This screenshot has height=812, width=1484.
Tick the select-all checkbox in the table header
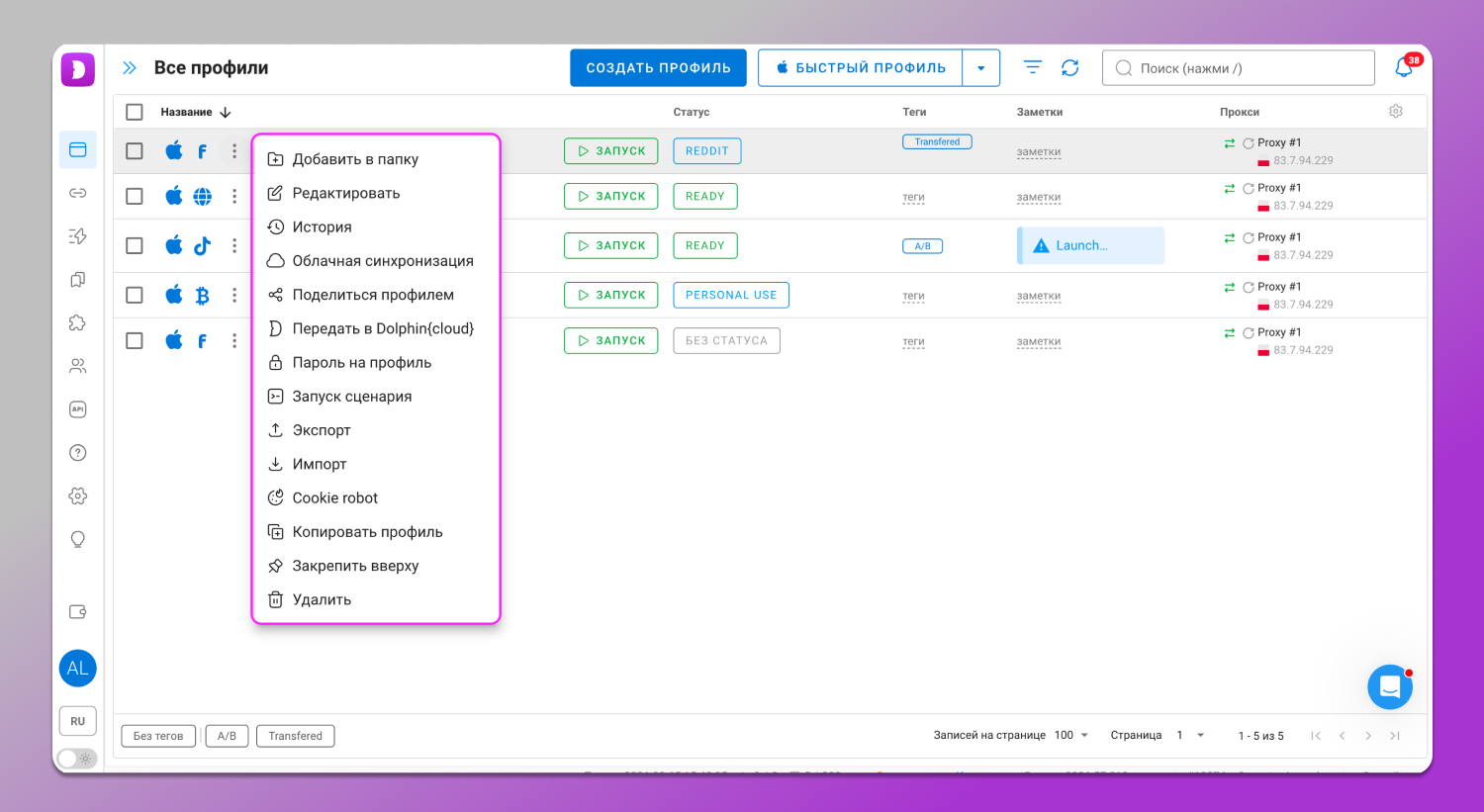[135, 113]
